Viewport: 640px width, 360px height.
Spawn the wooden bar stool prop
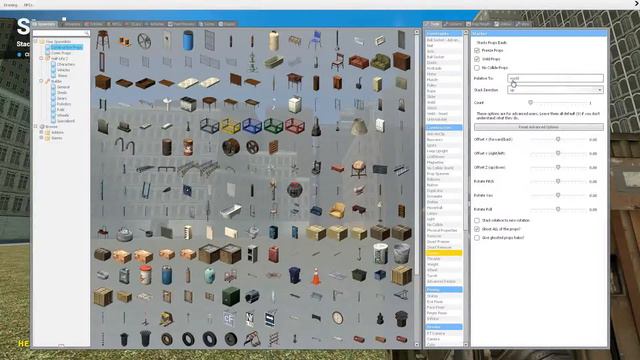point(103,41)
